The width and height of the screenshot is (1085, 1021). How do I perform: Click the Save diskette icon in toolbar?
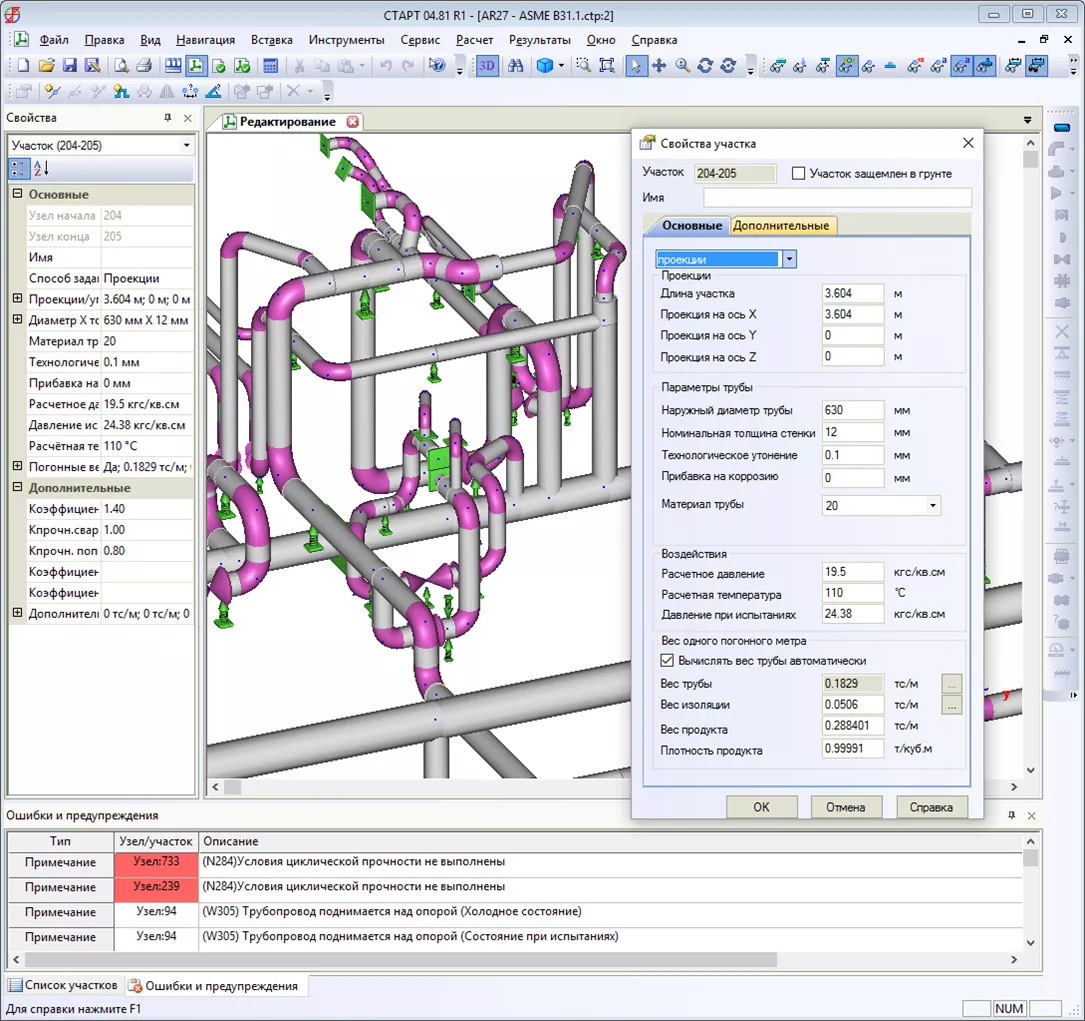(x=70, y=66)
